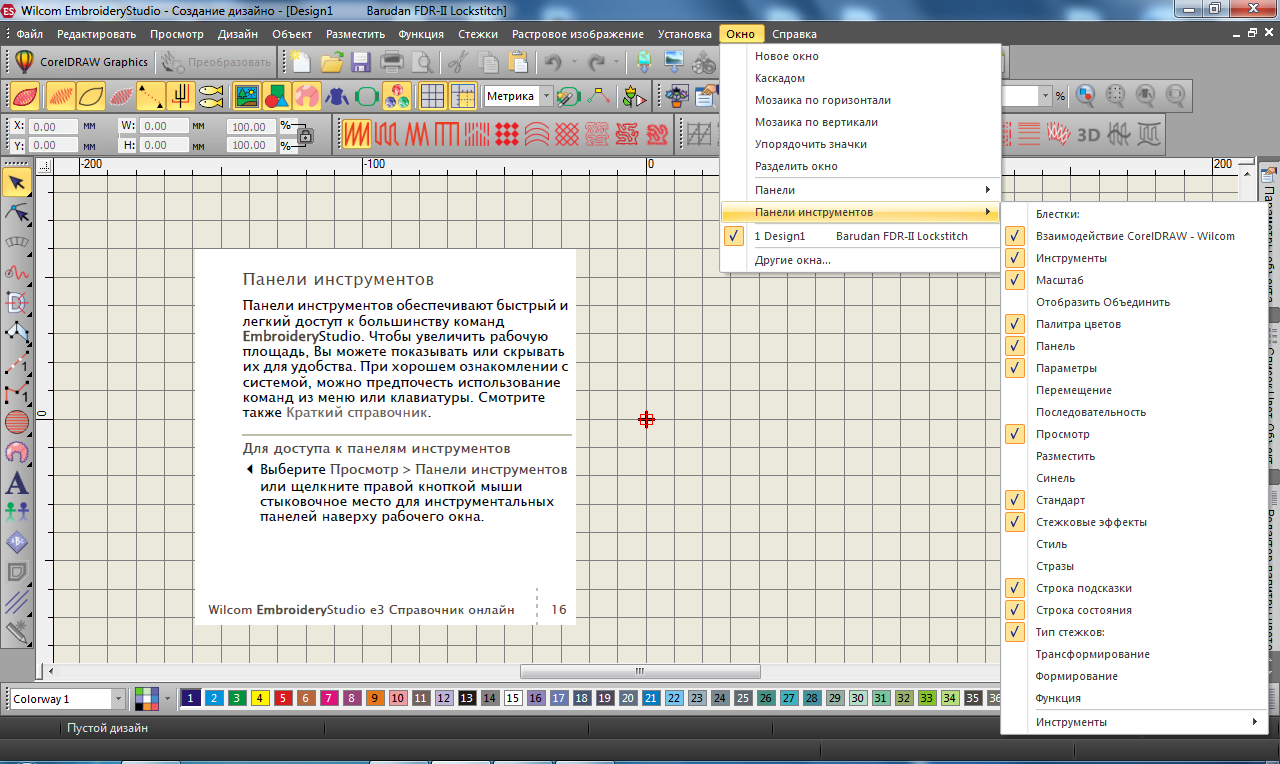
Task: Choose Каскадом from the Окно menu
Action: coord(779,78)
